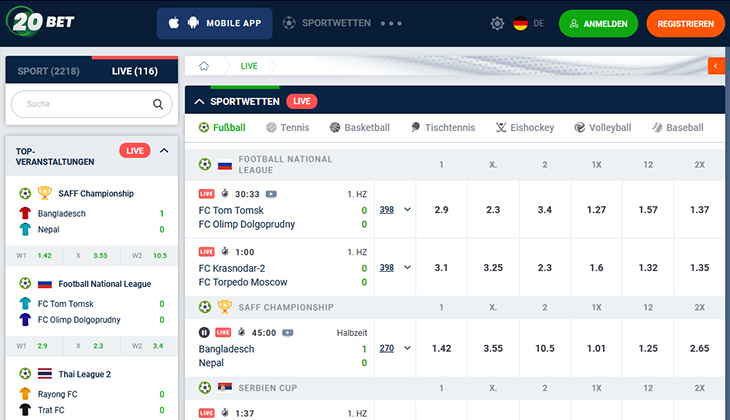Viewport: 730px width, 420px height.
Task: Select W1 1.42 odds for Bangladesch
Action: tap(34, 255)
